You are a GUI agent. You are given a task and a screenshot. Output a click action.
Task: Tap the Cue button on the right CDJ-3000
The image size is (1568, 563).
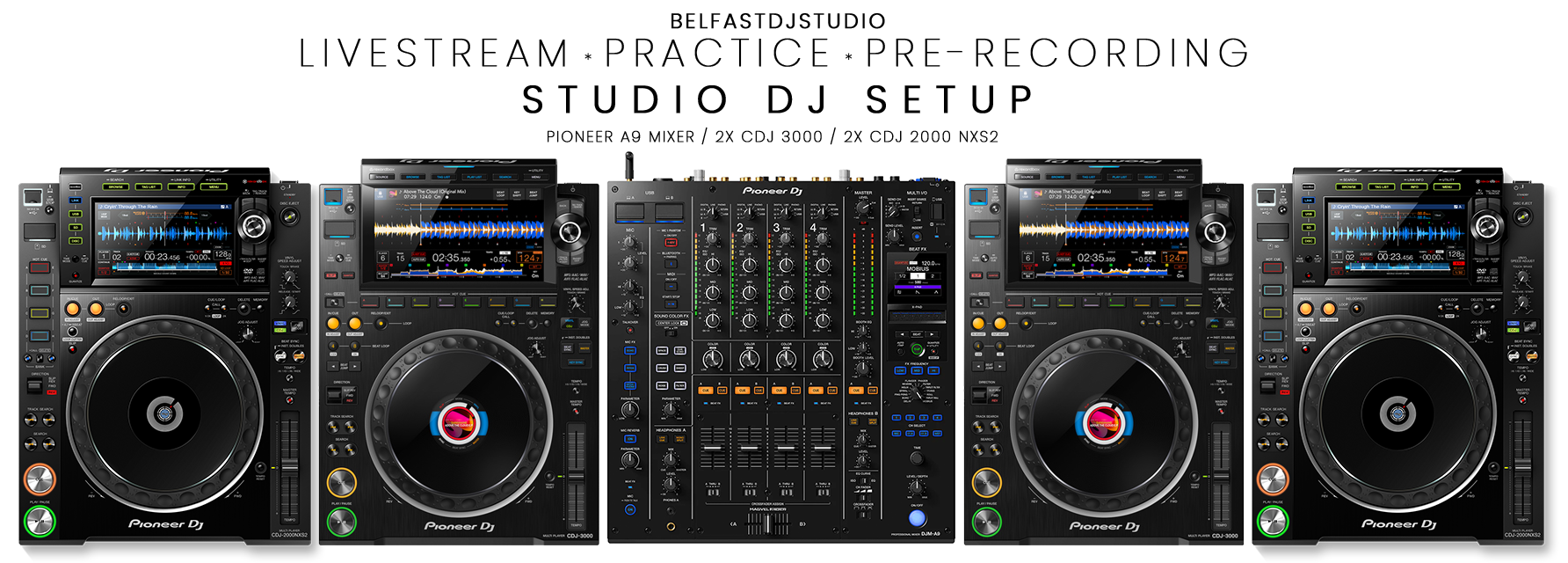985,482
